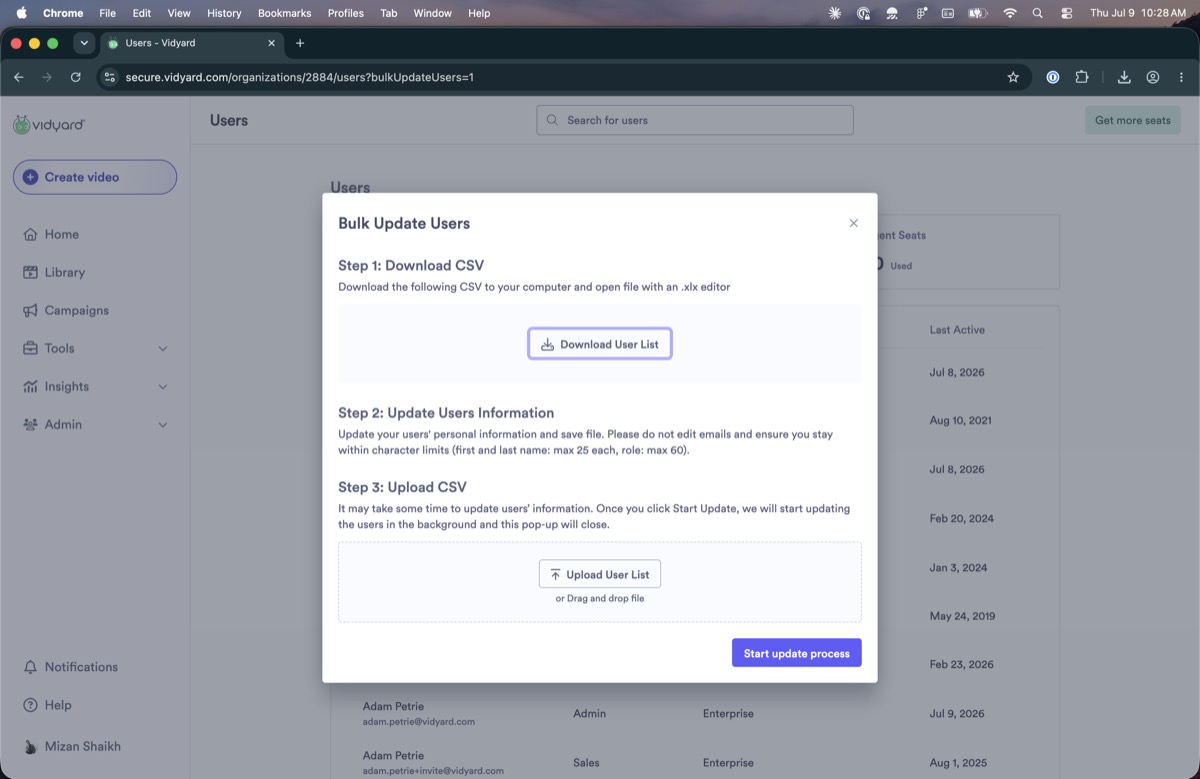Image resolution: width=1200 pixels, height=779 pixels.
Task: Click the Admin people icon
Action: (x=30, y=424)
